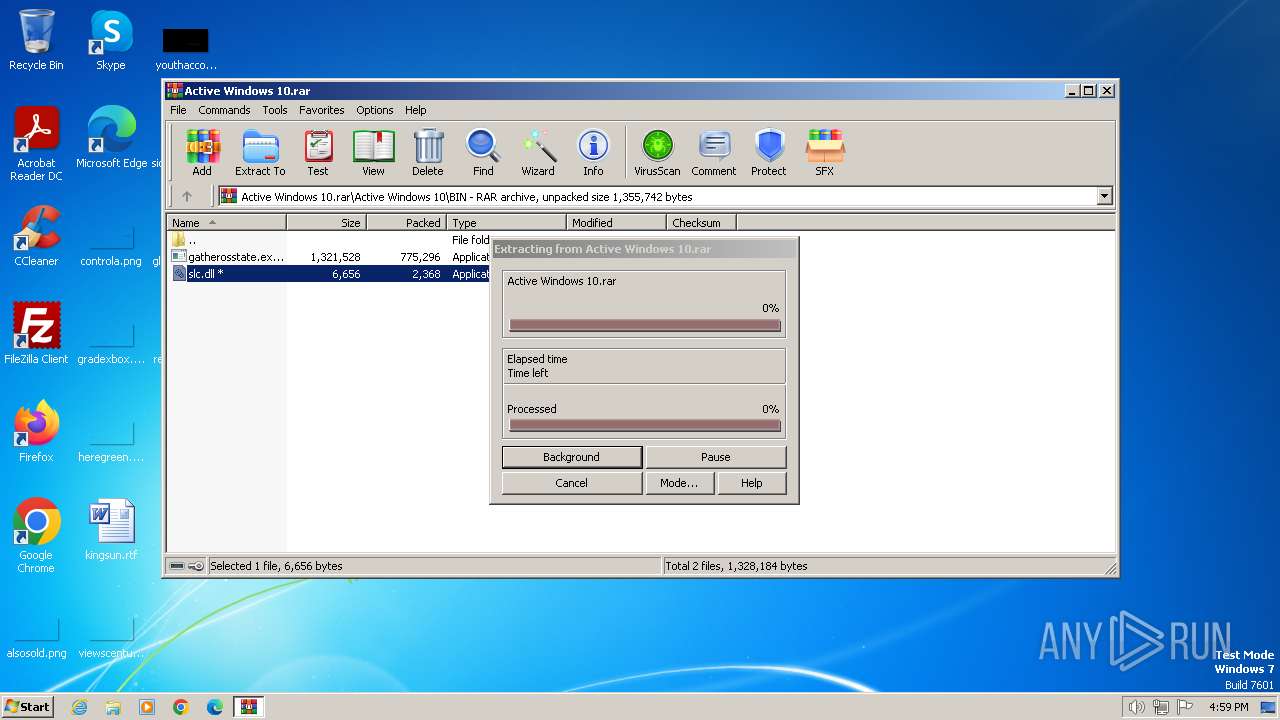
Task: Open the View toolbar icon
Action: tap(373, 153)
